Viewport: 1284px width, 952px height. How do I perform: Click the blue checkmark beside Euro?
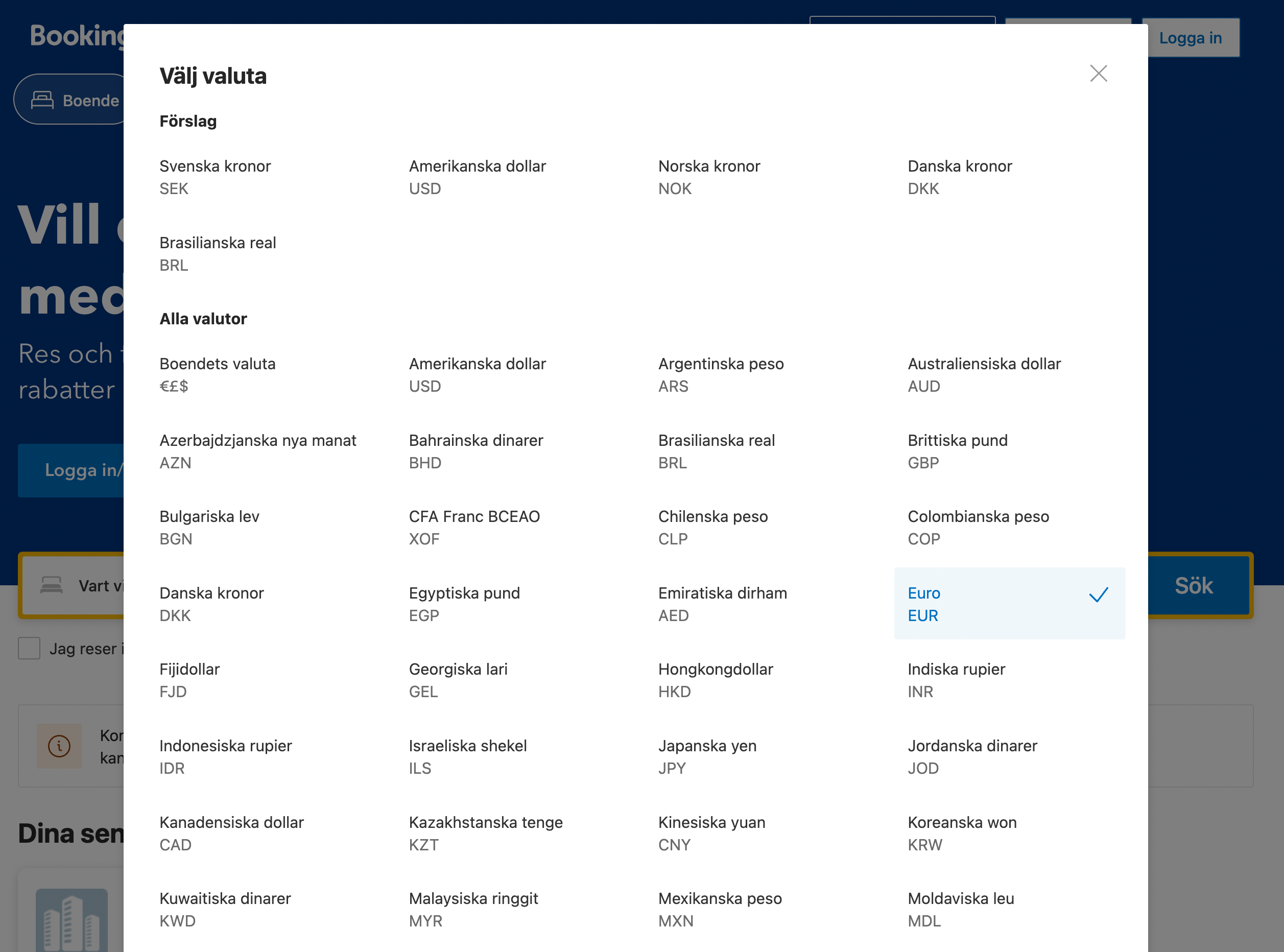(x=1099, y=594)
